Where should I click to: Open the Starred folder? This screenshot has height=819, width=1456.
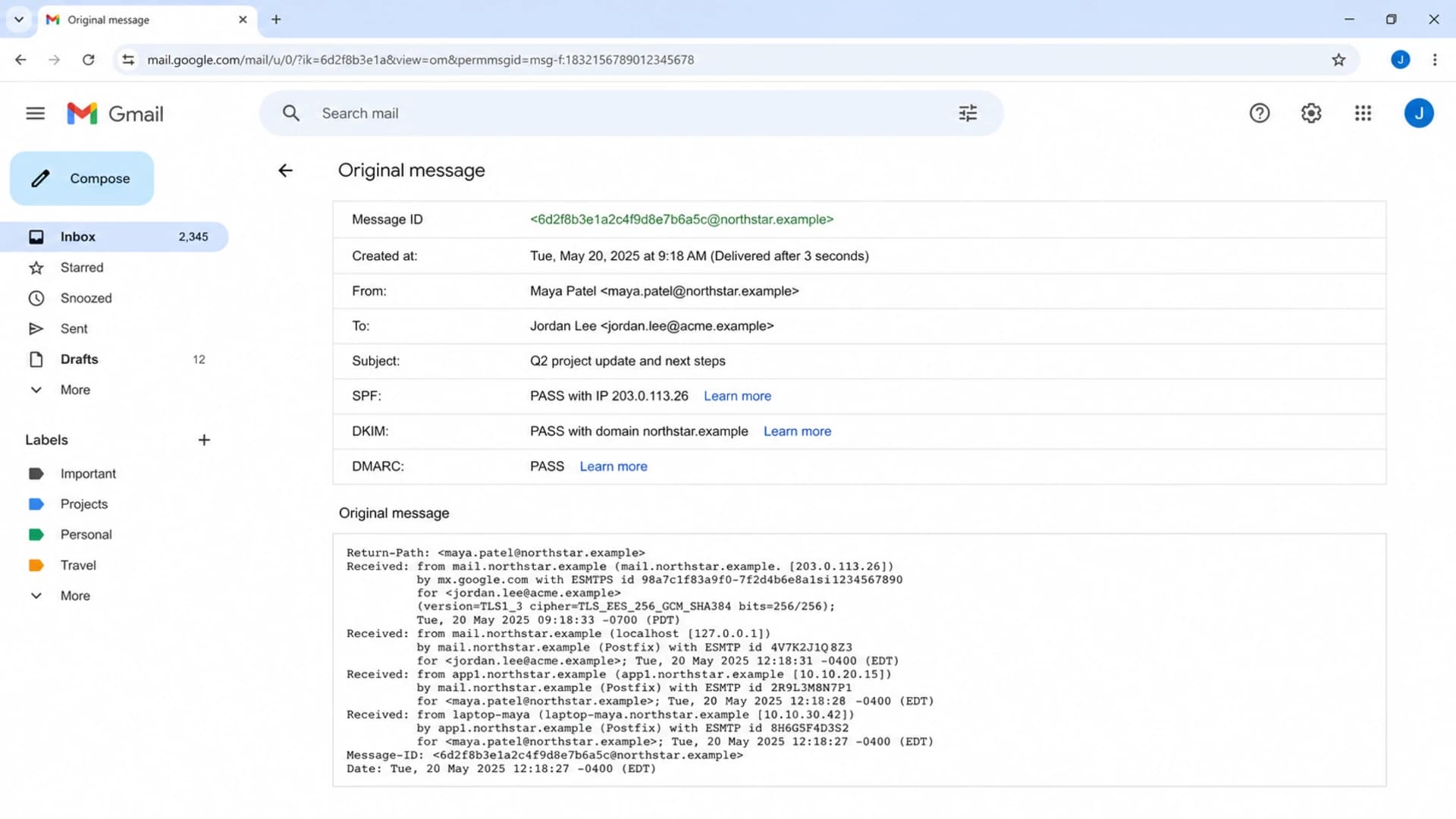(115, 268)
